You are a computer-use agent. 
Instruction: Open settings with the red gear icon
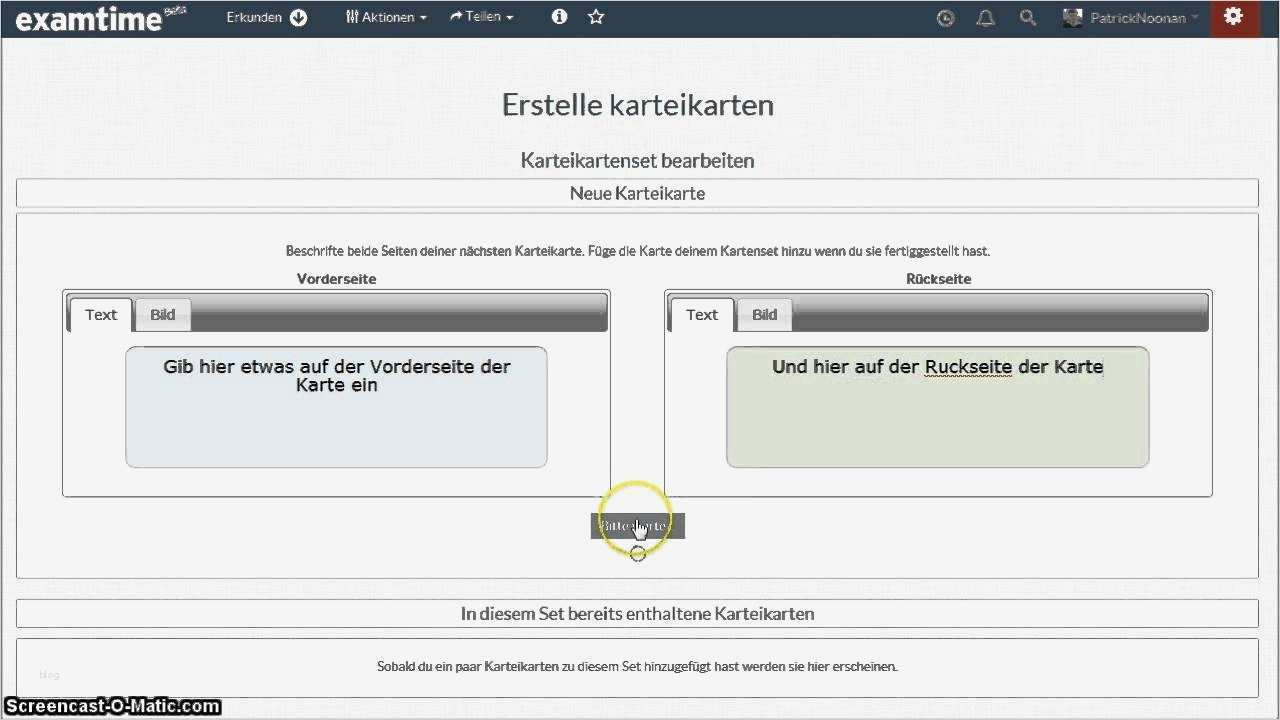click(x=1233, y=17)
